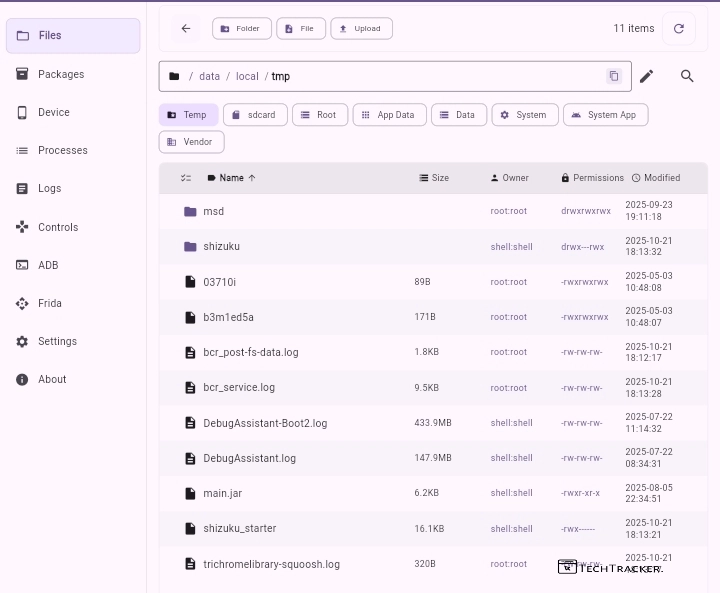Create a new Folder button
The image size is (720, 593).
click(241, 29)
